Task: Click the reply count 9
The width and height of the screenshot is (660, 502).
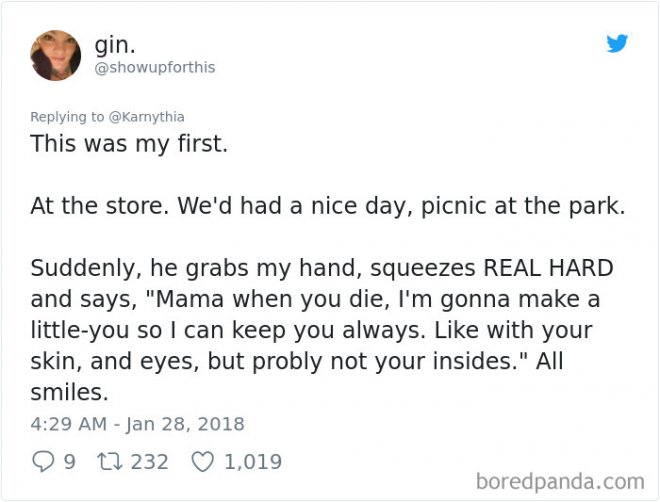Action: pyautogui.click(x=69, y=462)
